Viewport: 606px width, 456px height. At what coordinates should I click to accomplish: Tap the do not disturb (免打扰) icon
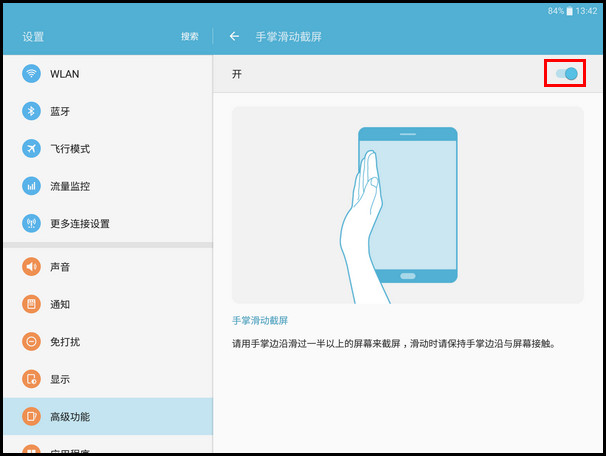click(31, 342)
